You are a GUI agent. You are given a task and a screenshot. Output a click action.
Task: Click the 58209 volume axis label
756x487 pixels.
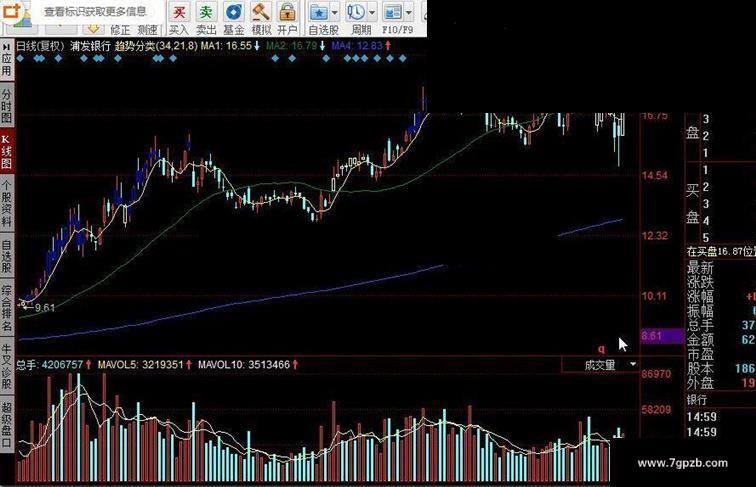[656, 410]
